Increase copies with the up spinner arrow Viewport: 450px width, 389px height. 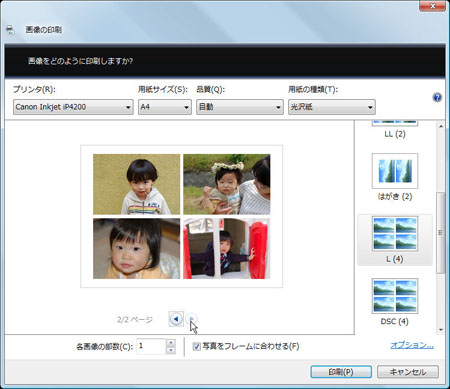[171, 343]
